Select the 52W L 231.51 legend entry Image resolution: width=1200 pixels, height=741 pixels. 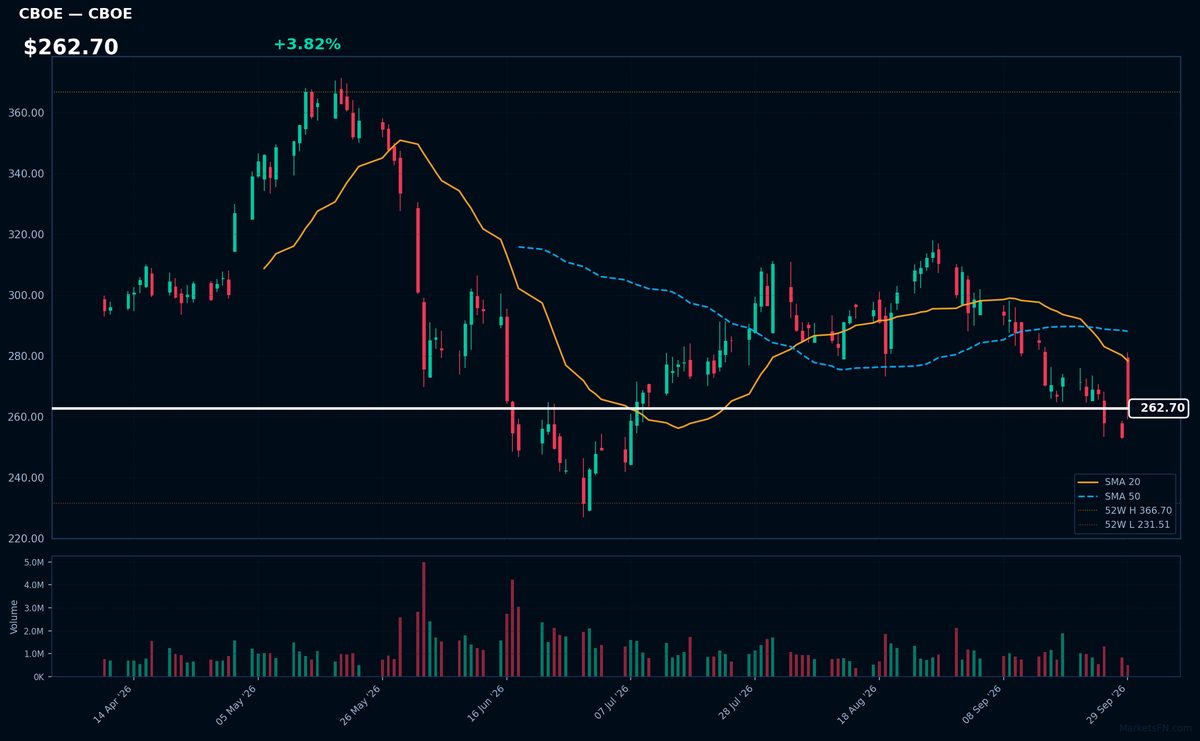1124,524
